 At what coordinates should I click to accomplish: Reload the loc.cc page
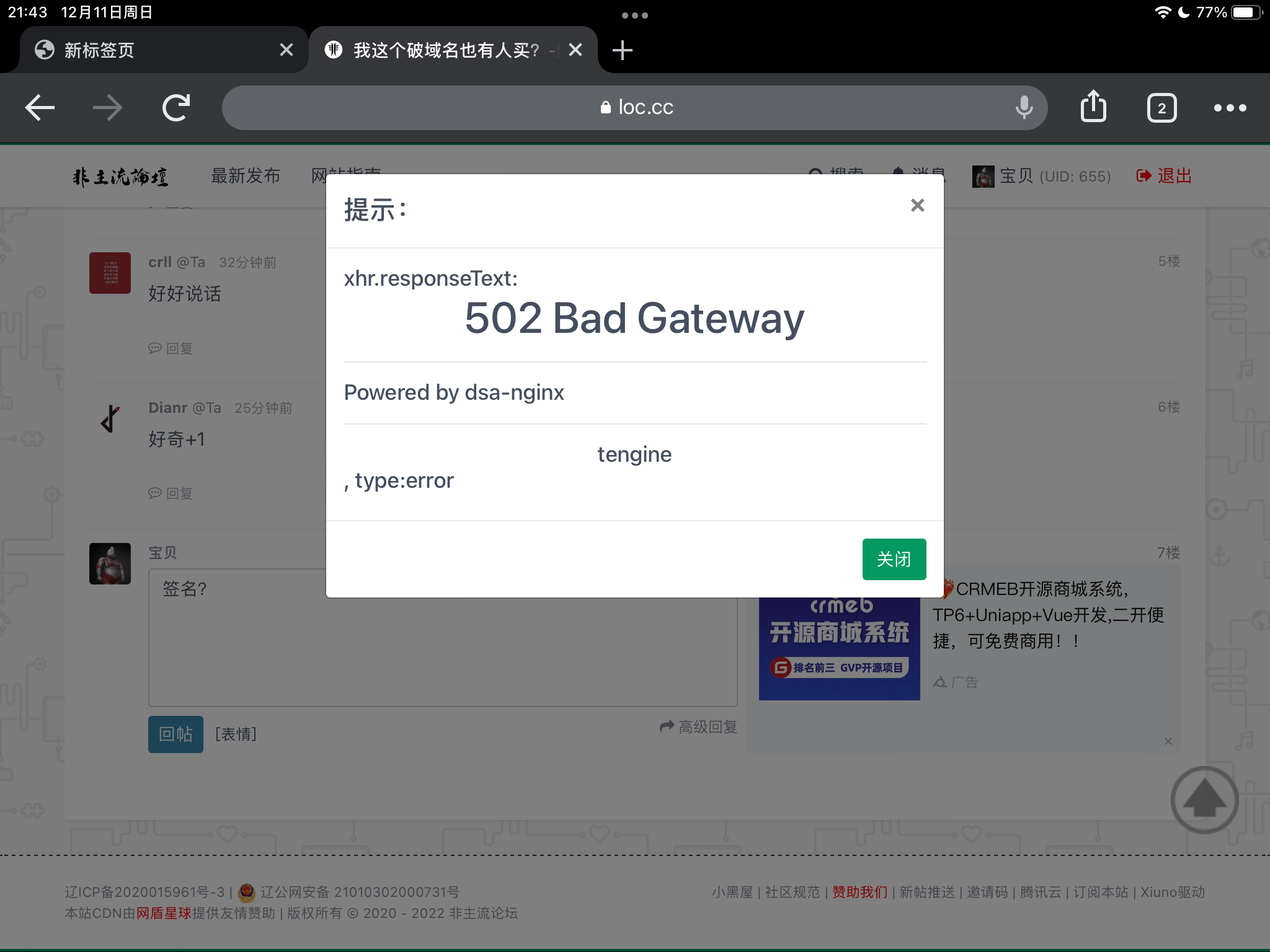(176, 108)
